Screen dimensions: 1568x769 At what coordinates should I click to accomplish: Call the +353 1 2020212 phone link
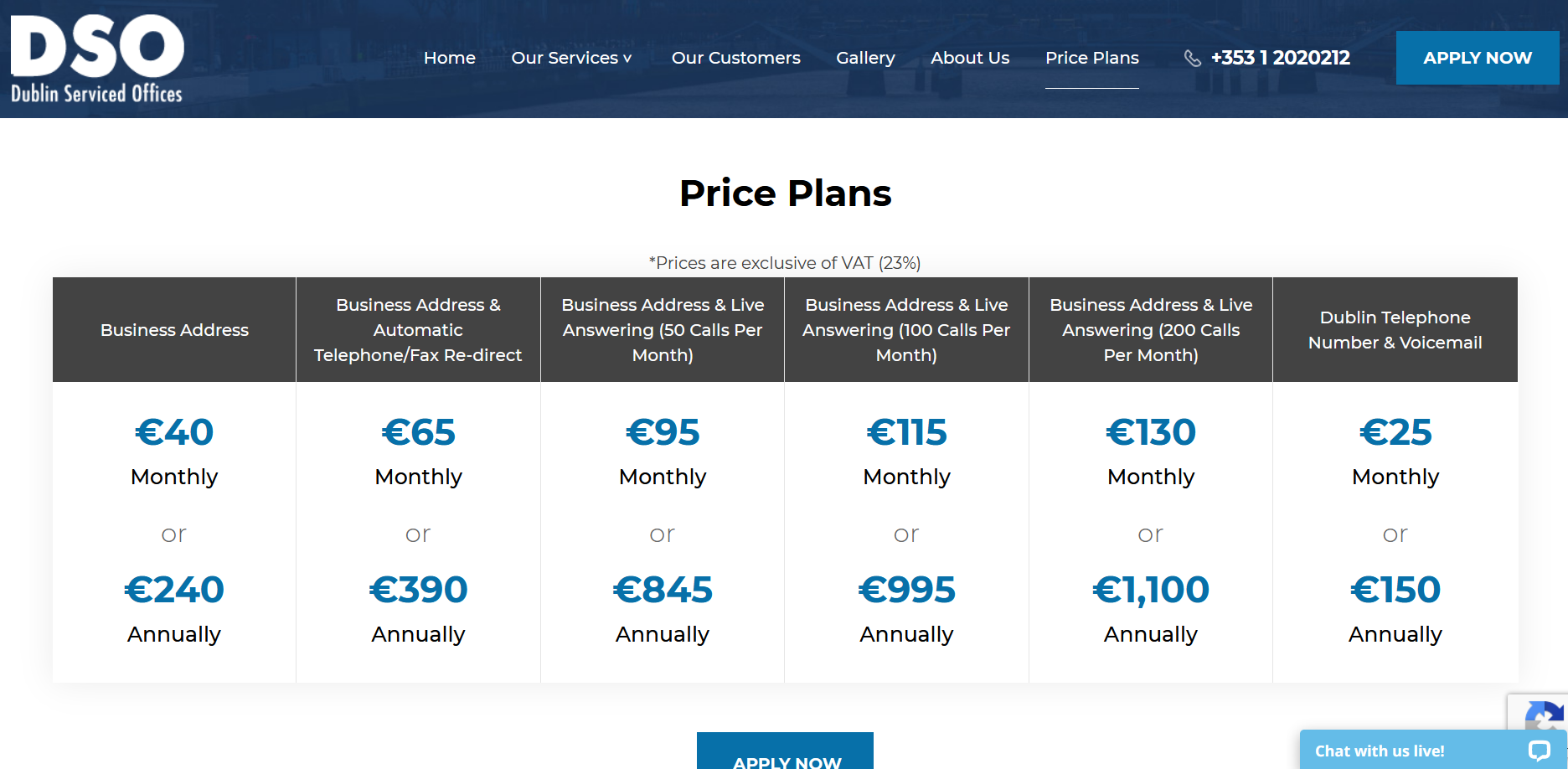tap(1280, 58)
